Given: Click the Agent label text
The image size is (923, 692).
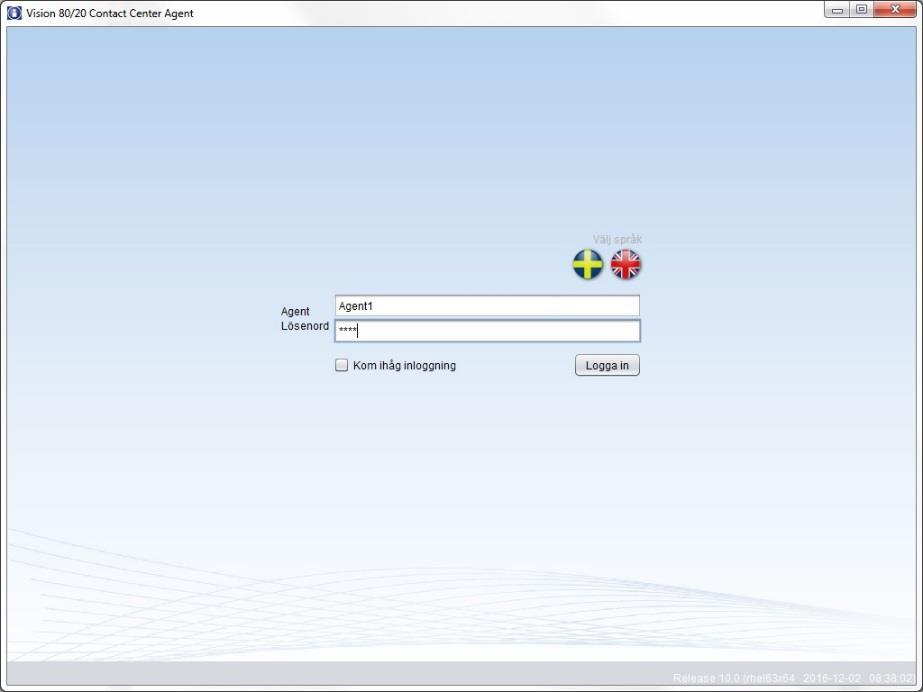Looking at the screenshot, I should pos(295,311).
